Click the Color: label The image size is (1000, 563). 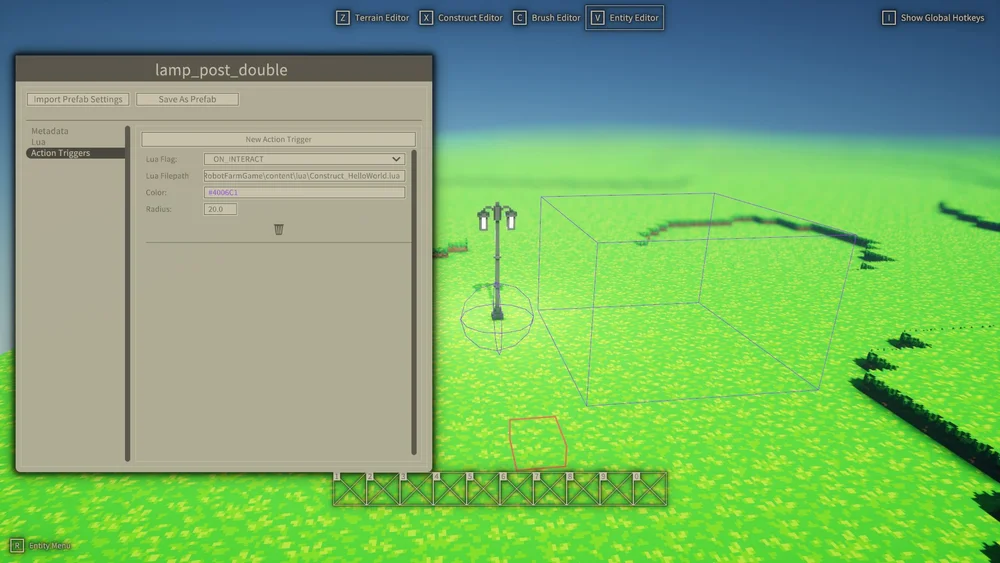pyautogui.click(x=156, y=192)
